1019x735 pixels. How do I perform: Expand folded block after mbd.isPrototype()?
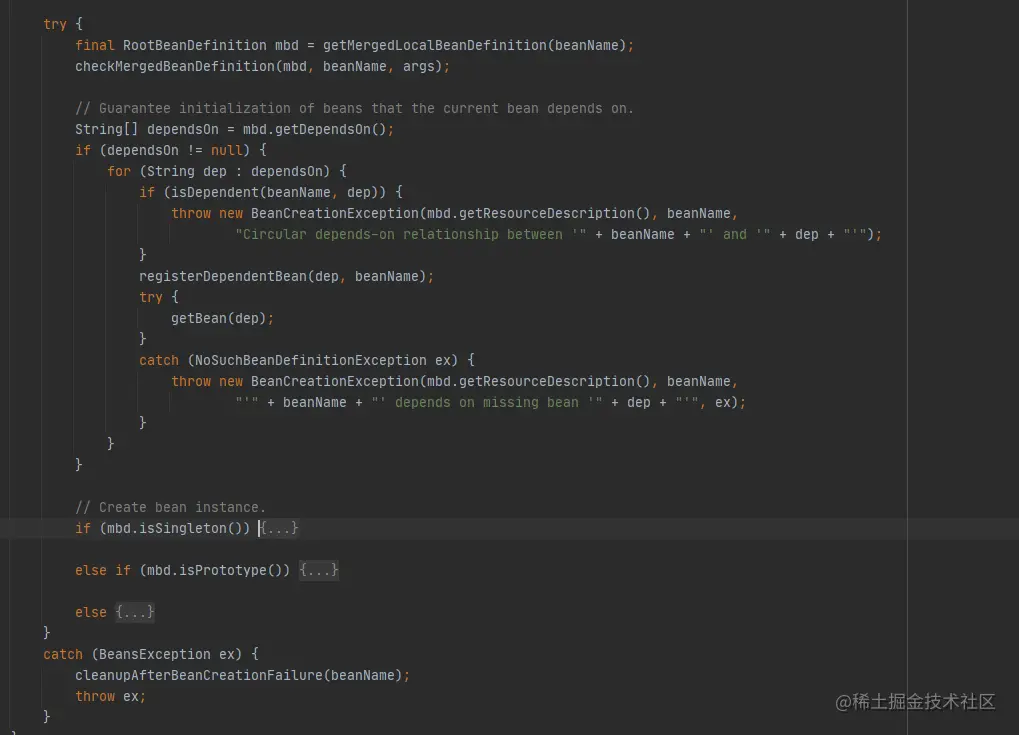(x=318, y=570)
